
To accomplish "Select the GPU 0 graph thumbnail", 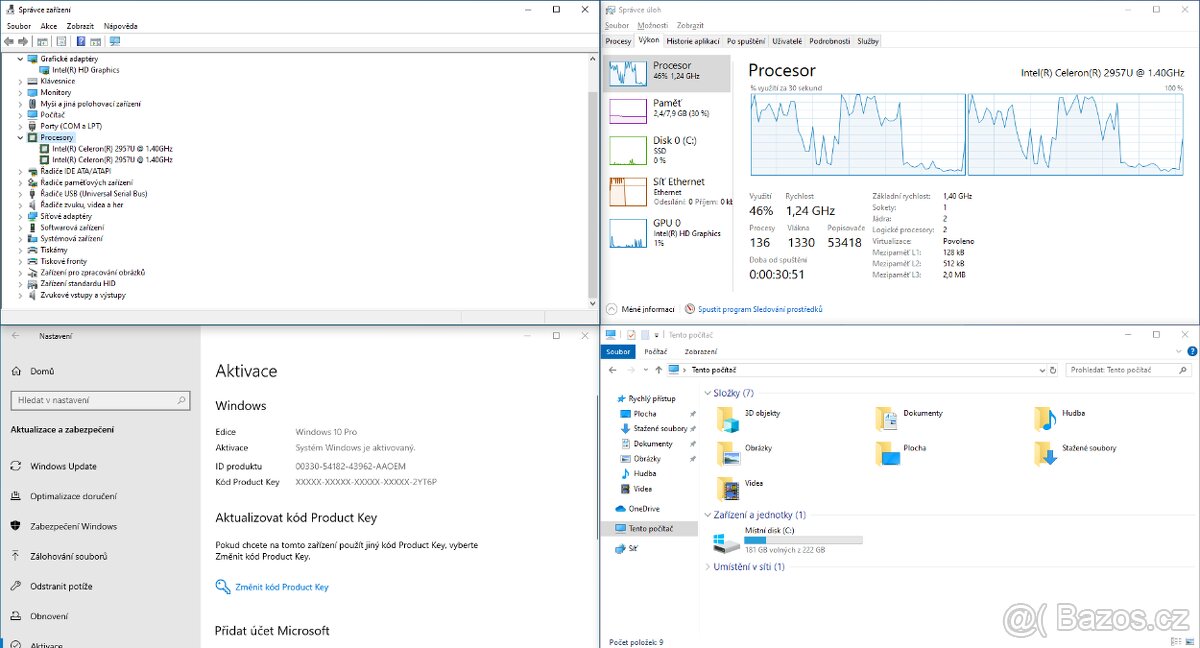I will tap(628, 232).
